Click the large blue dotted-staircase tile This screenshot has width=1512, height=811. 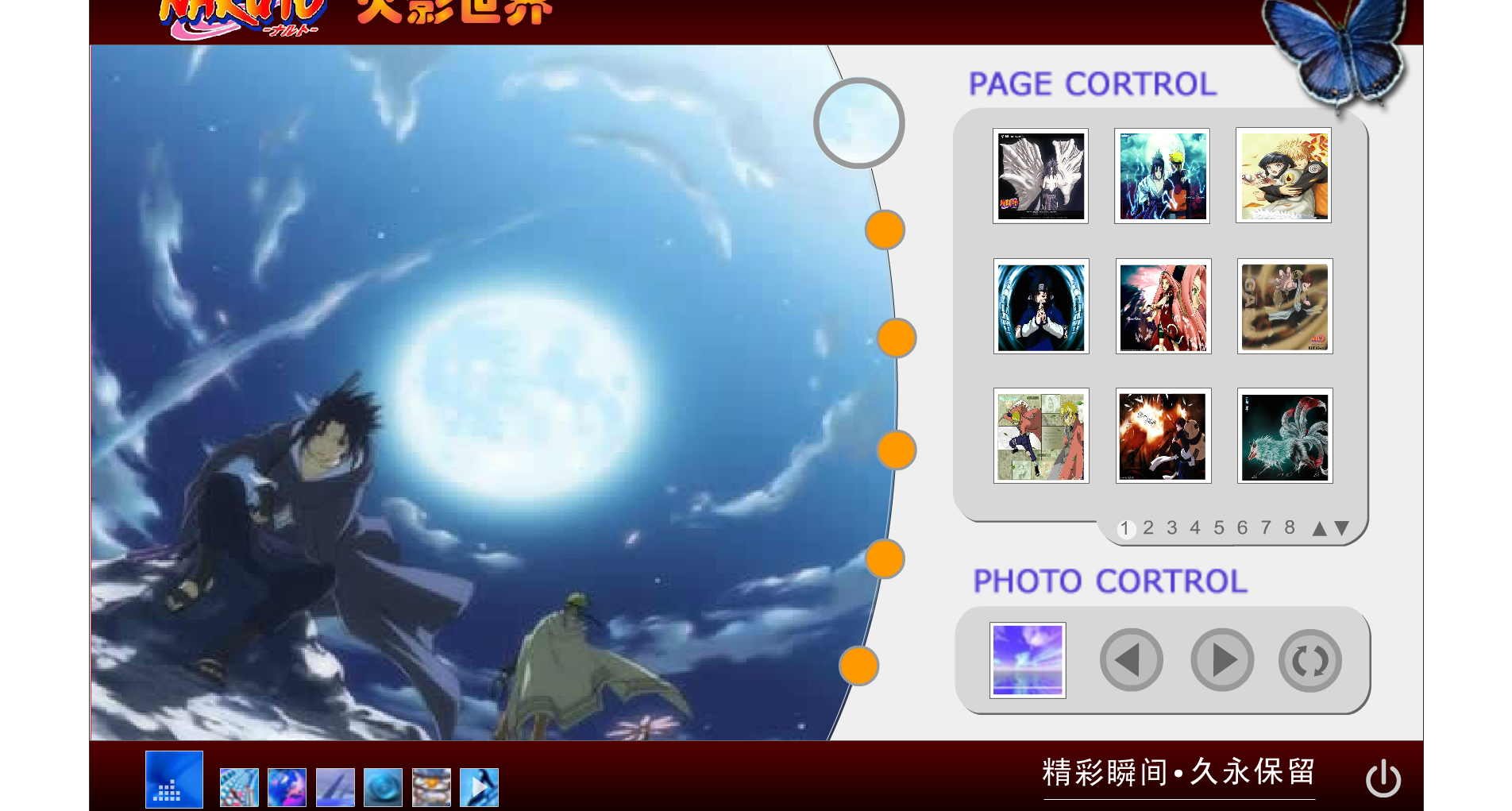click(174, 779)
